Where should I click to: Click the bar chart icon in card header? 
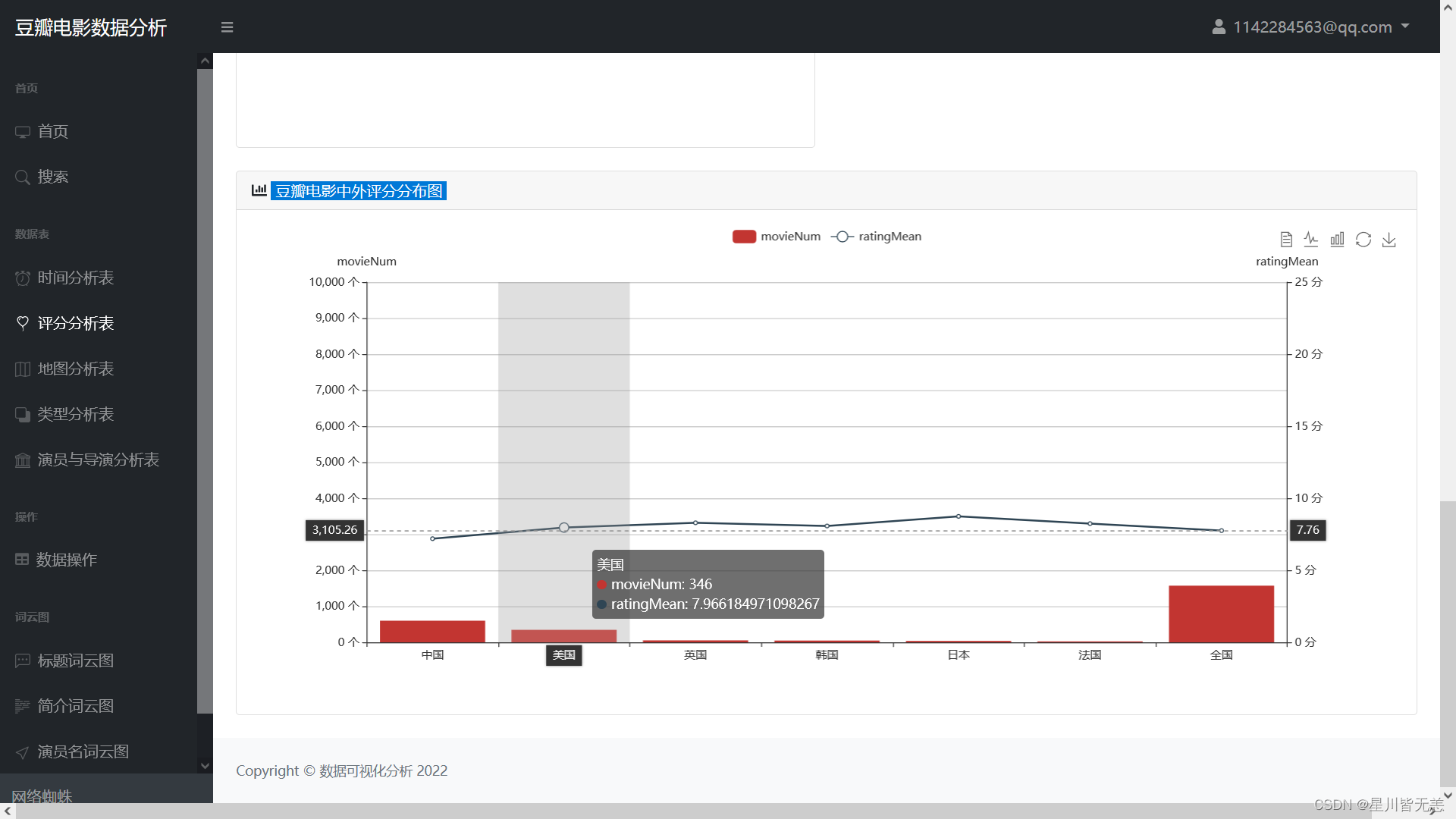[x=259, y=190]
